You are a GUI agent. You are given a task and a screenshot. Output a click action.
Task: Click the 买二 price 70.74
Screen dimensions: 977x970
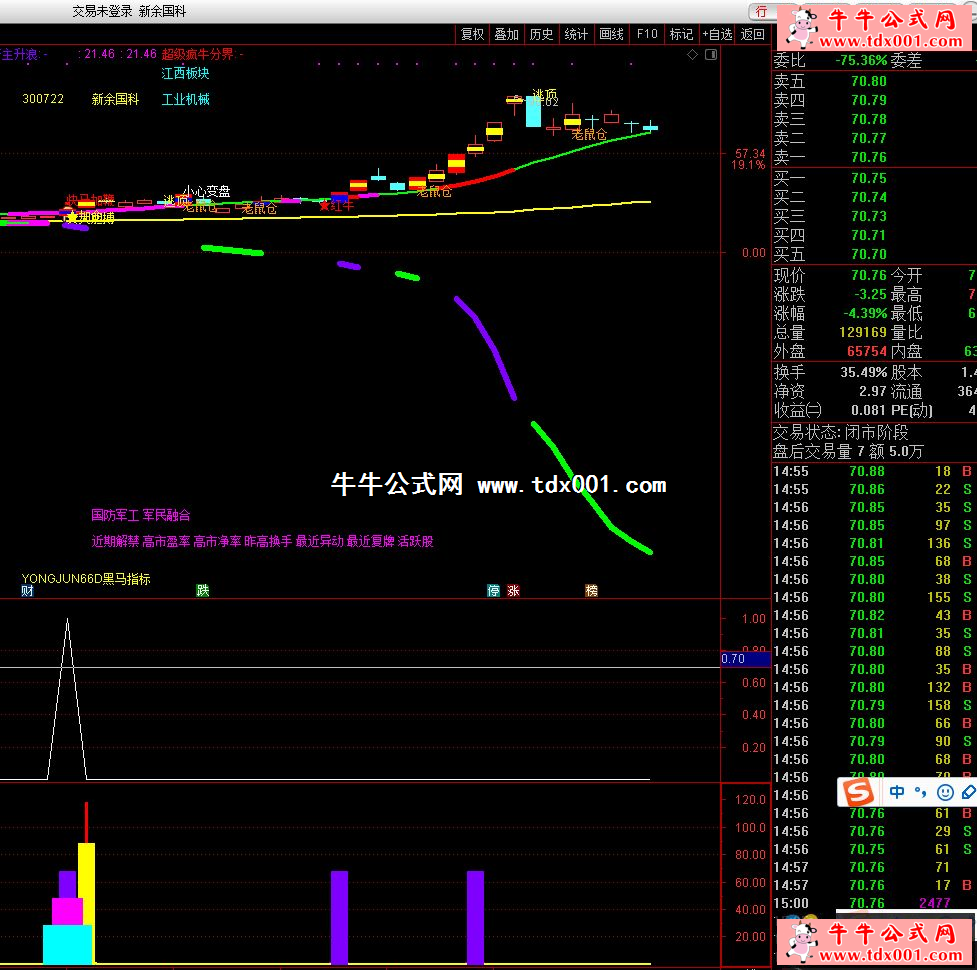[869, 197]
